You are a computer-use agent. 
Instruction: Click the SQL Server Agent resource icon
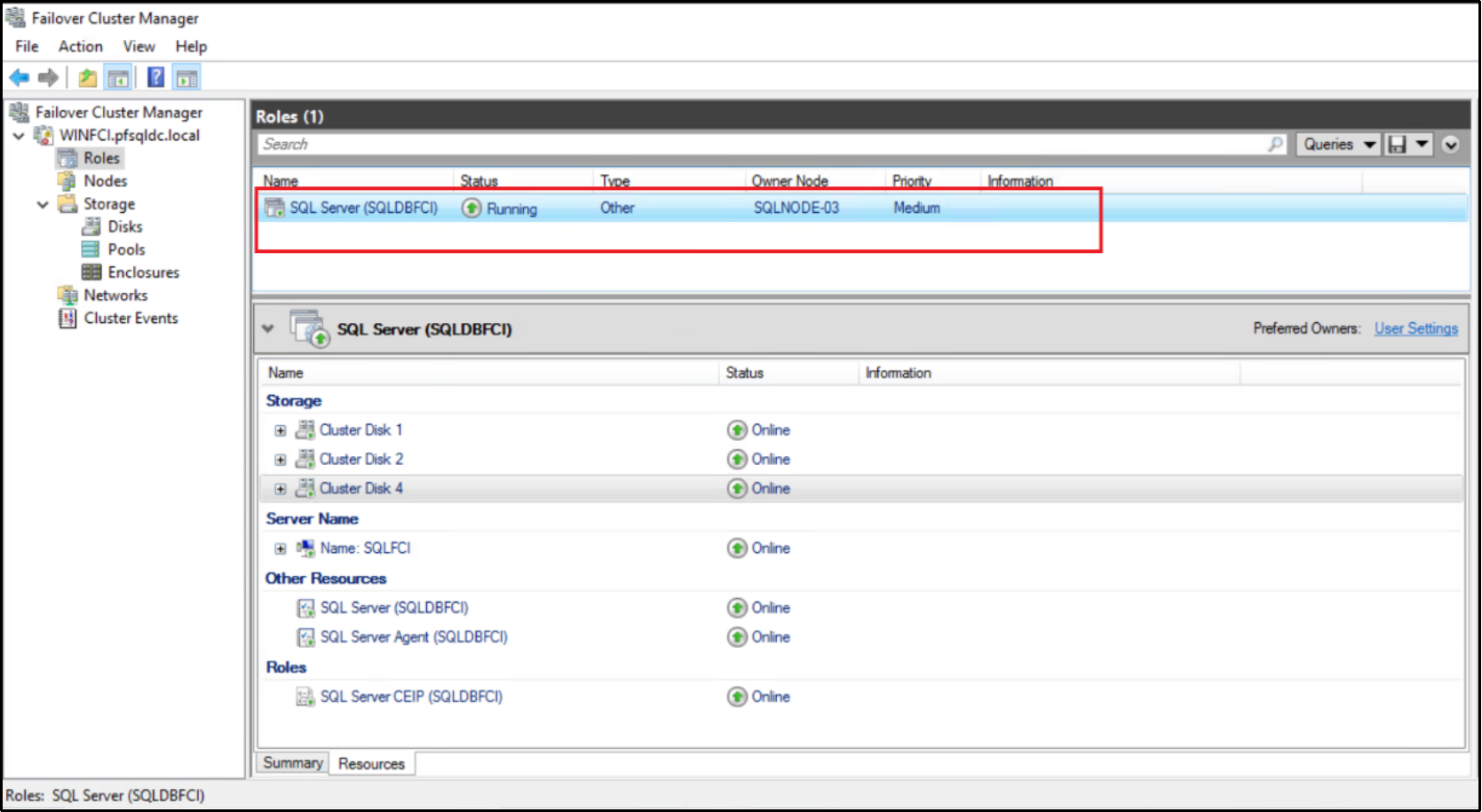click(x=305, y=637)
